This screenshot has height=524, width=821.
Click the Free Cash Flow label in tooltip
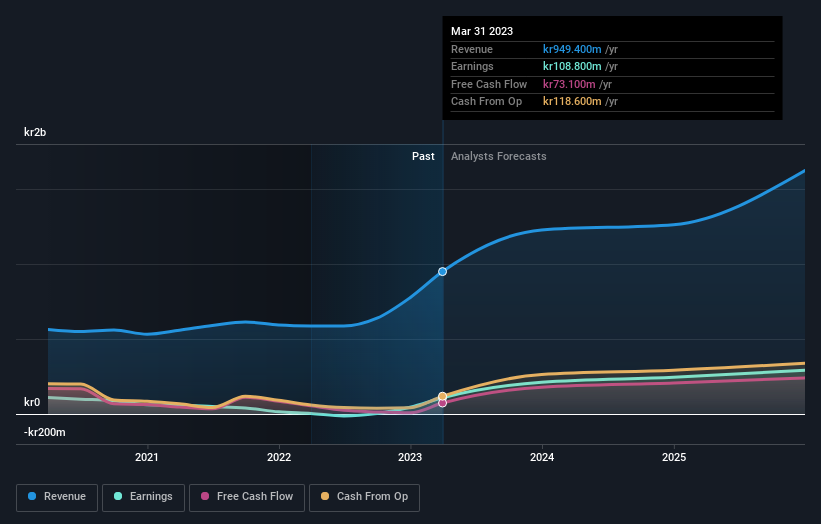pos(489,84)
